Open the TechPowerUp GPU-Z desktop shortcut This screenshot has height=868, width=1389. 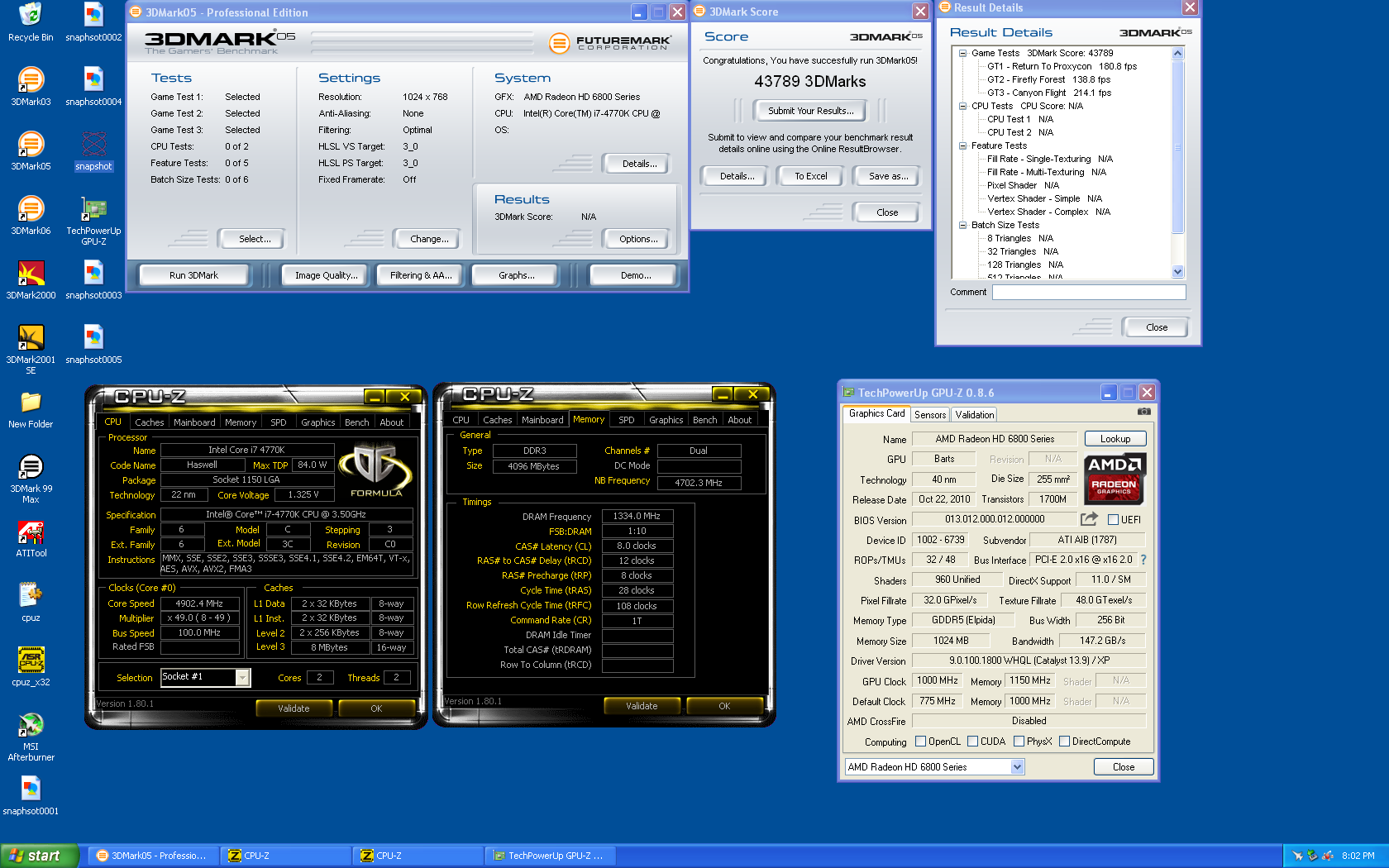(x=93, y=221)
